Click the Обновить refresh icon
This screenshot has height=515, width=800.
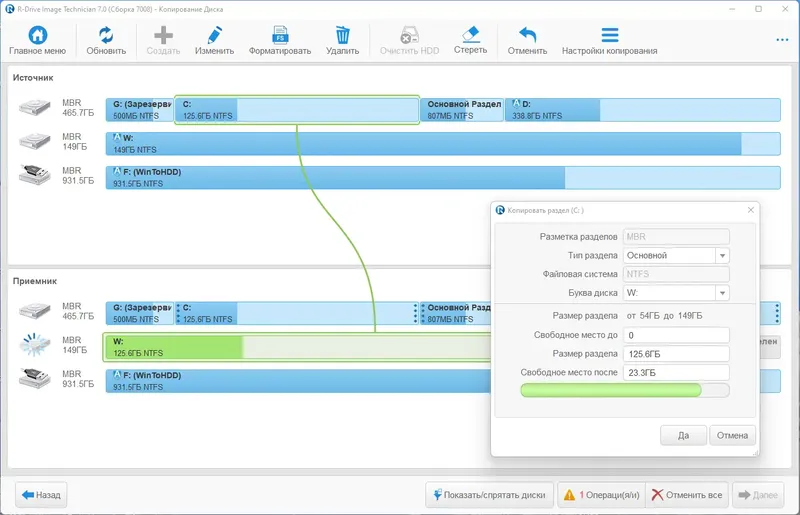(x=106, y=35)
